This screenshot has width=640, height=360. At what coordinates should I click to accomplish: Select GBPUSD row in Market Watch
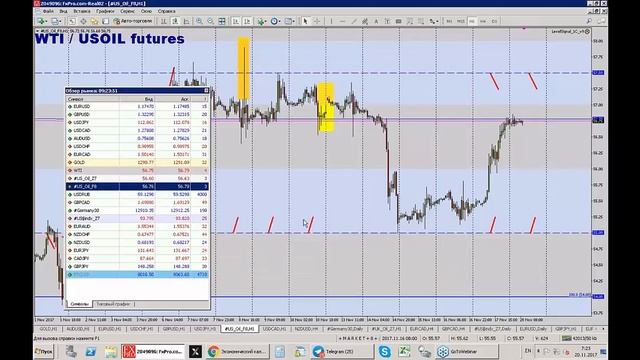(x=137, y=114)
